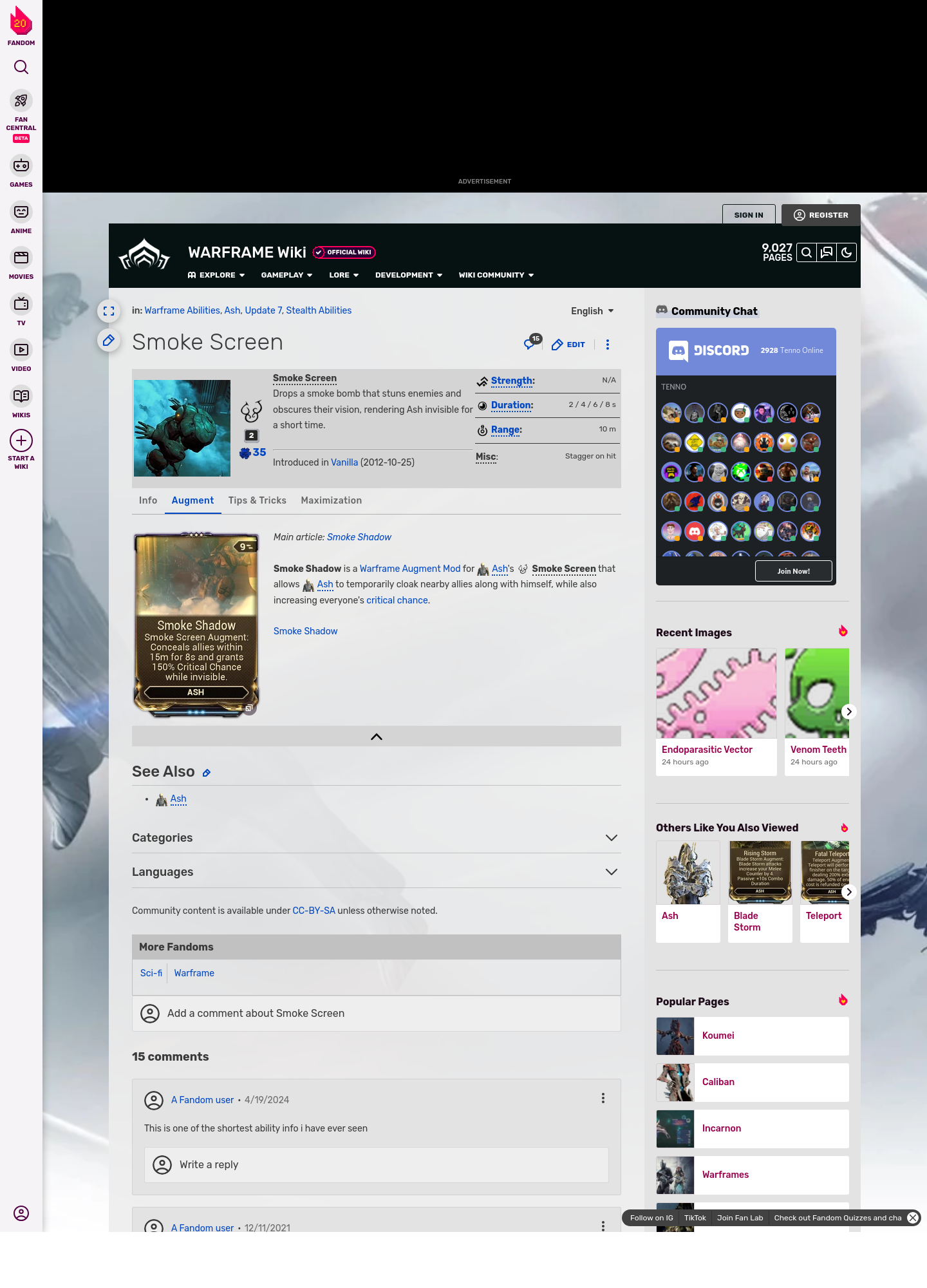This screenshot has width=927, height=1288.
Task: Toggle dark theme with moon icon
Action: (x=847, y=252)
